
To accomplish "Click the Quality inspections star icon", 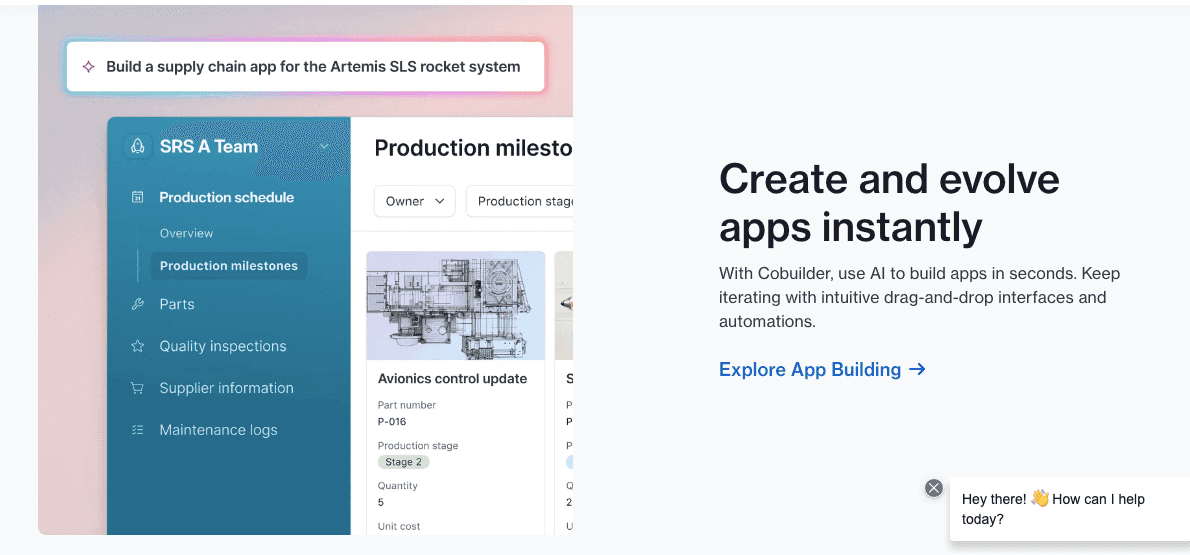I will [x=138, y=346].
